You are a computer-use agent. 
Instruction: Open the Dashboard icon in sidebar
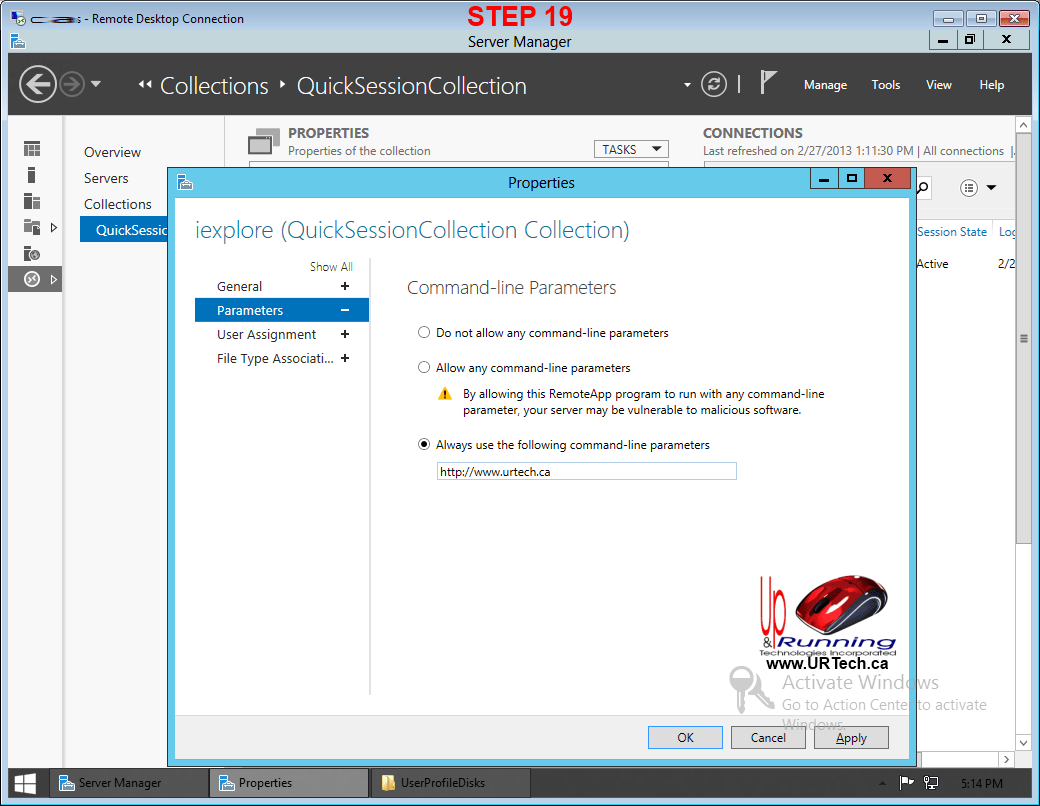[32, 149]
